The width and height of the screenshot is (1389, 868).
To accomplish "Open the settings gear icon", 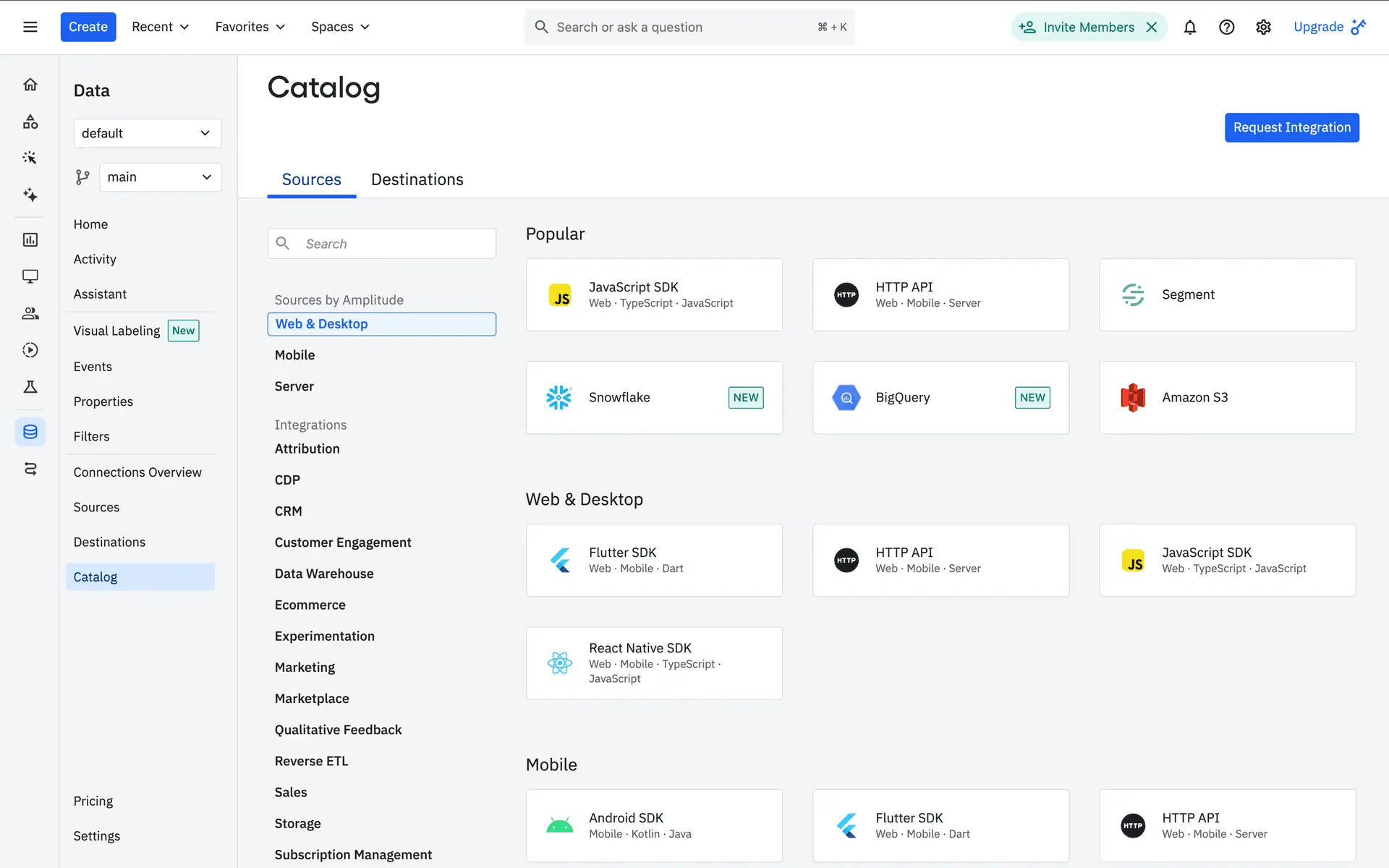I will coord(1263,27).
